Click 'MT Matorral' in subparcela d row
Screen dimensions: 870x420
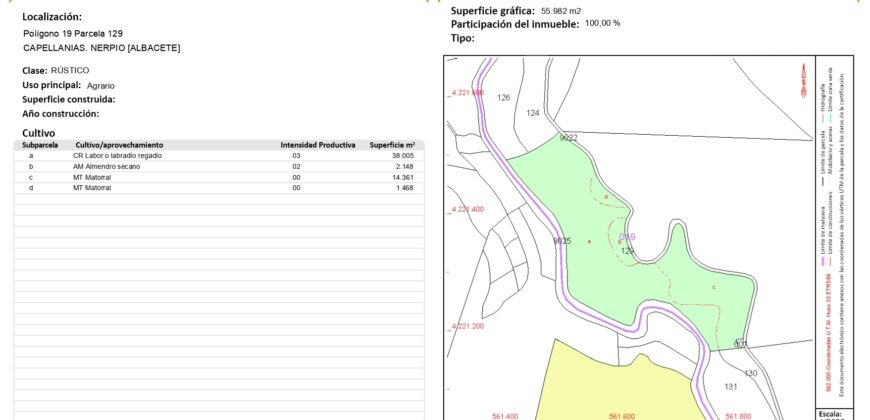tap(92, 188)
